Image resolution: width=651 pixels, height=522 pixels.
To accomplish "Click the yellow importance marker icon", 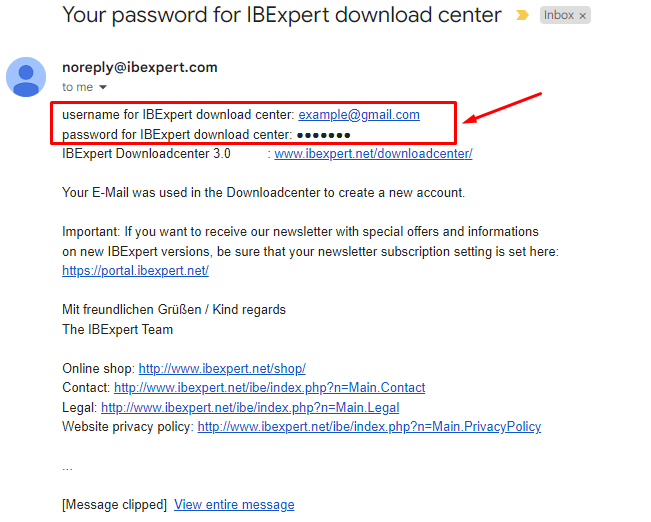I will [x=522, y=15].
